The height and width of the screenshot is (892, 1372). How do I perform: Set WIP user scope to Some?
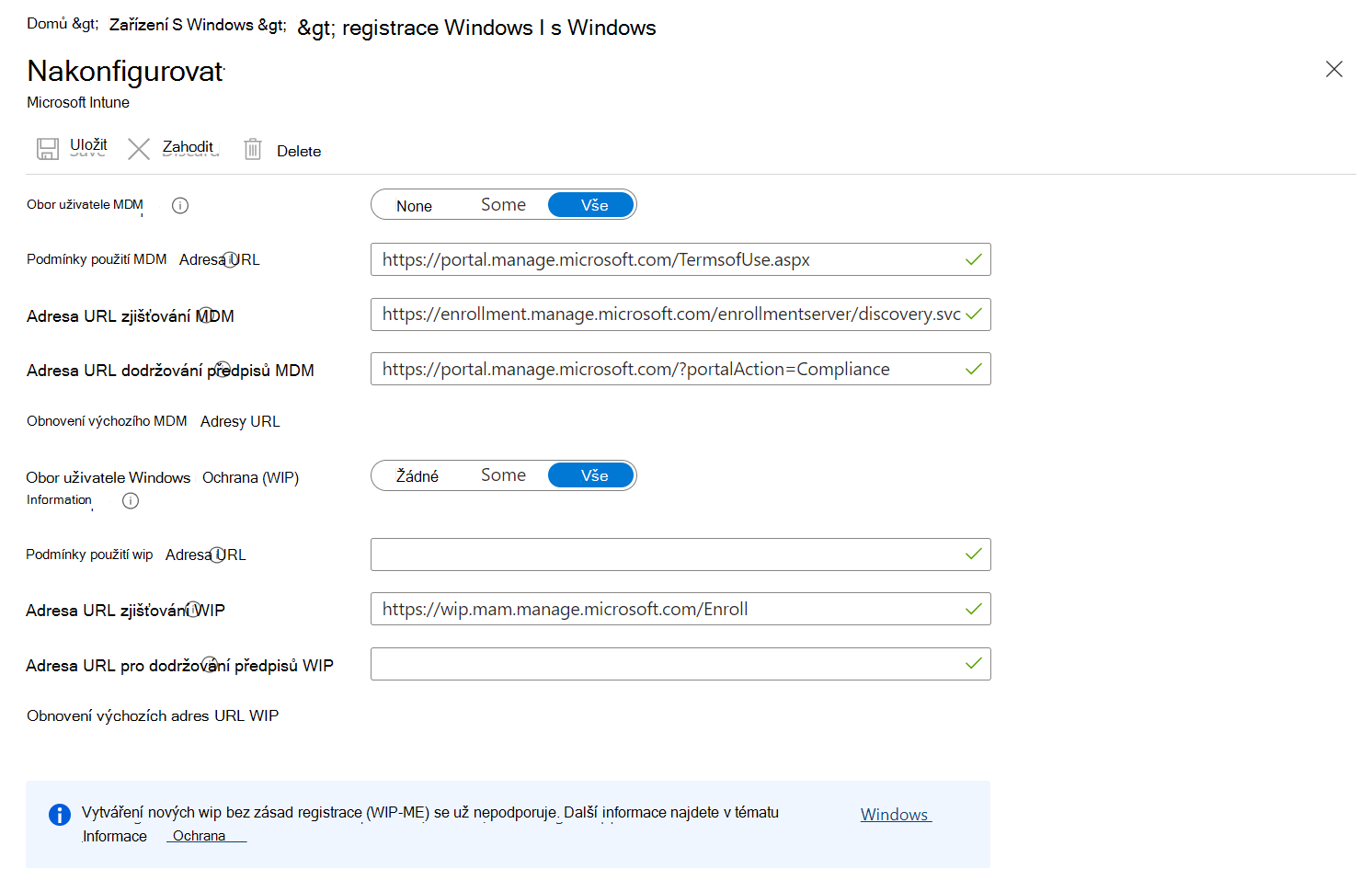point(504,475)
